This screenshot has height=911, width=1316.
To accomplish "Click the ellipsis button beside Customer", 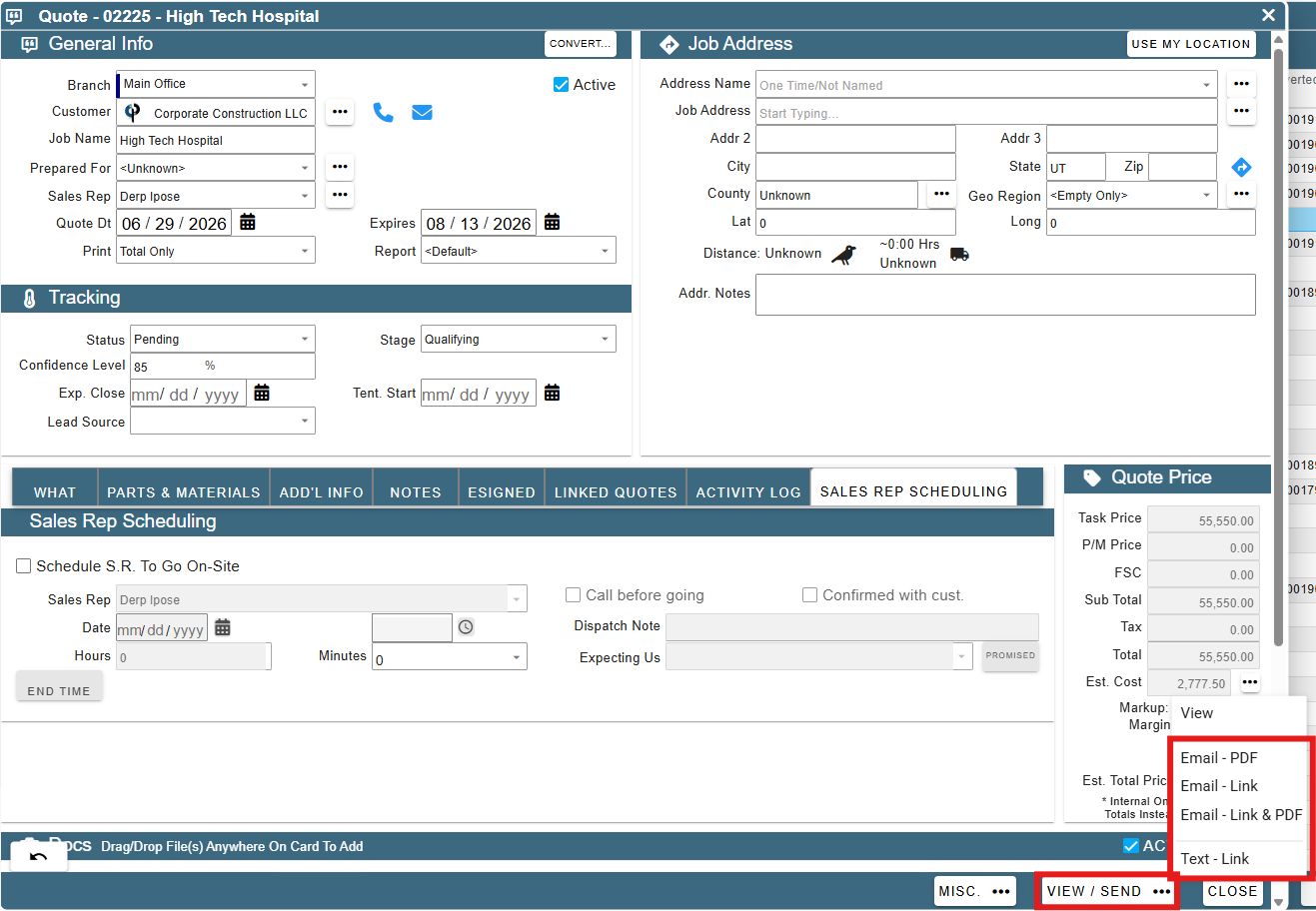I will [340, 112].
